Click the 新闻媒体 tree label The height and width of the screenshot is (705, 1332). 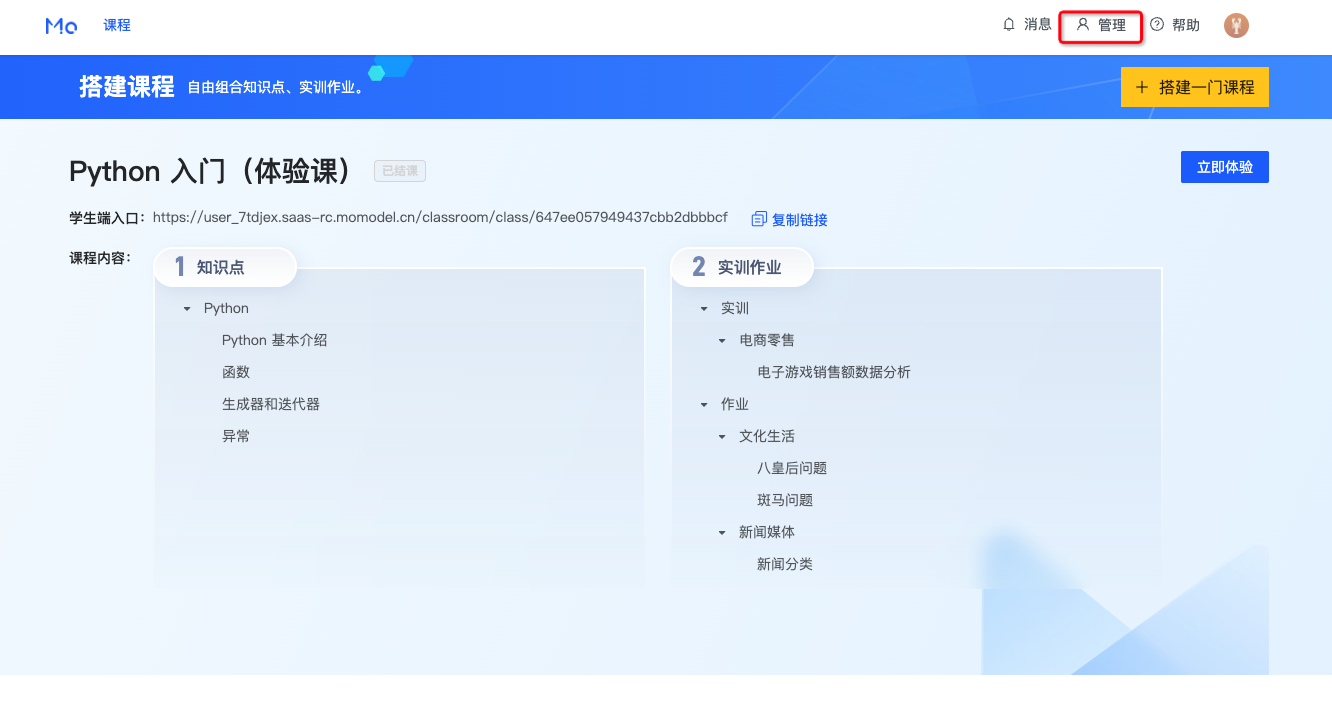tap(767, 532)
